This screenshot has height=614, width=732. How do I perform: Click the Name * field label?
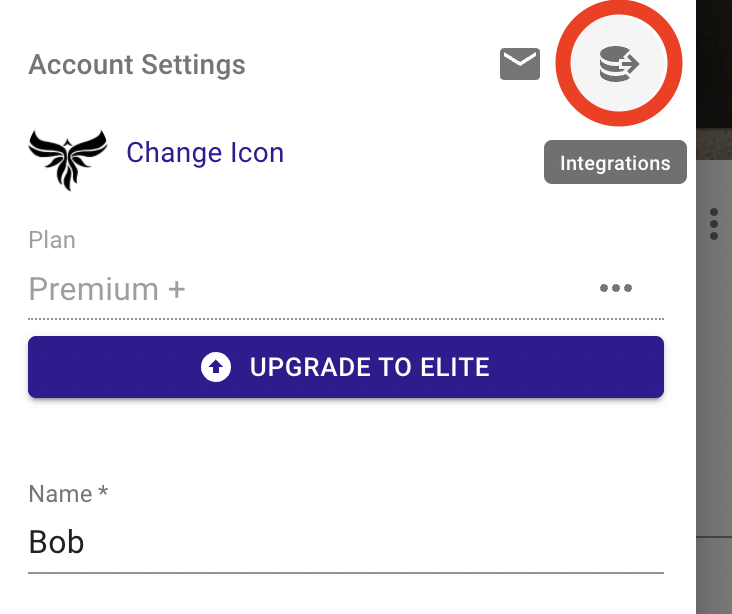[68, 494]
